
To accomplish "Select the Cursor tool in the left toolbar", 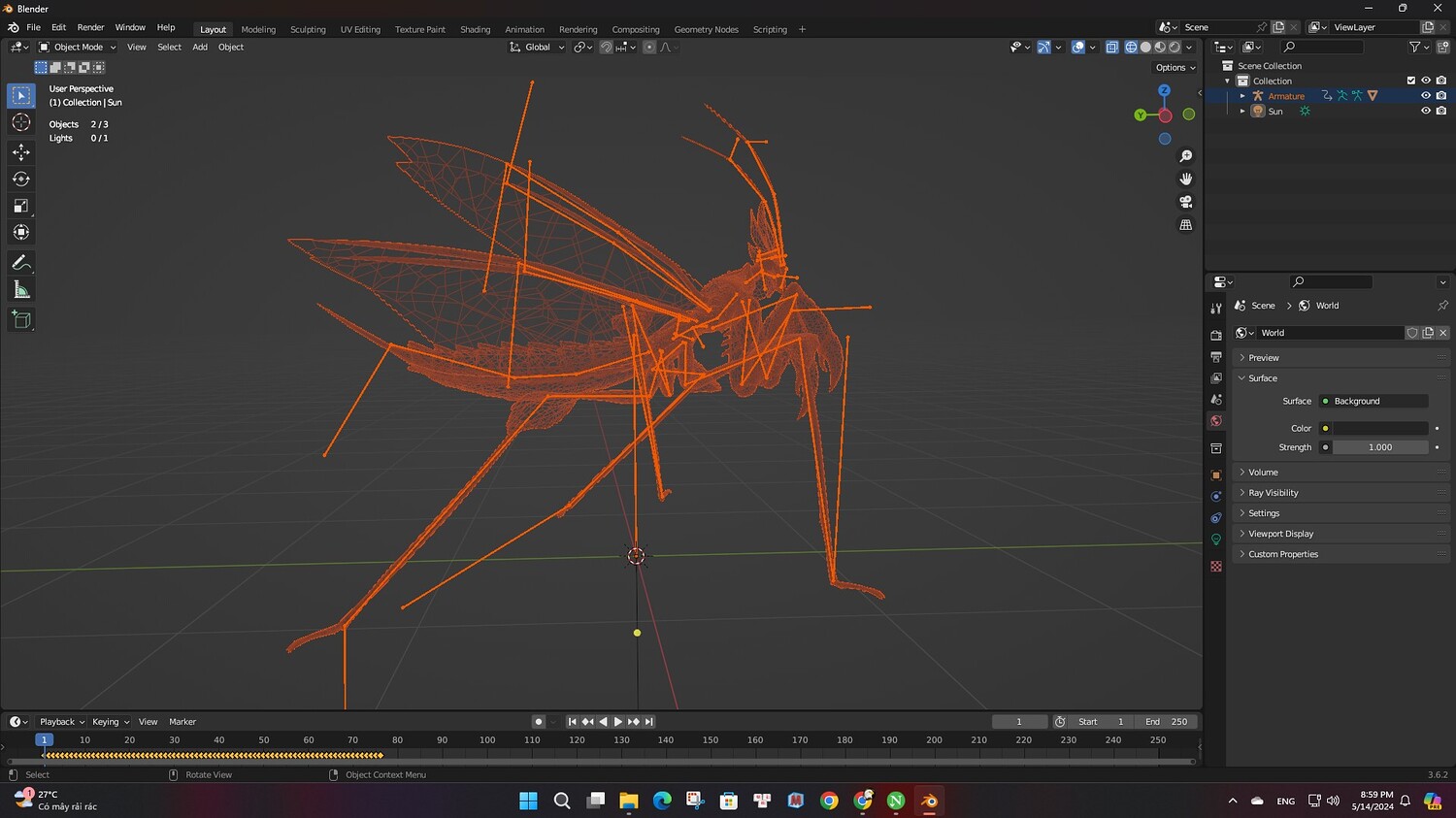I will point(21,122).
